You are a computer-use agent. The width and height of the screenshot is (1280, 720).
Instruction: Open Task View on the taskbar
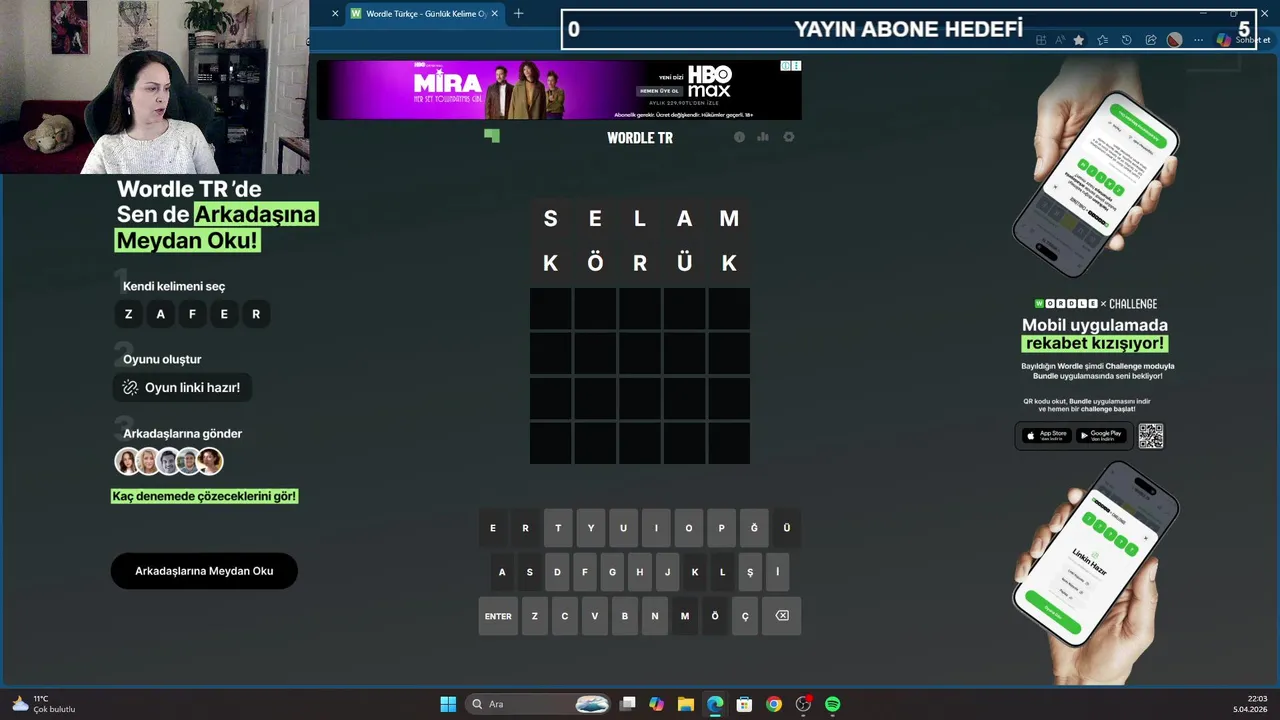(628, 704)
